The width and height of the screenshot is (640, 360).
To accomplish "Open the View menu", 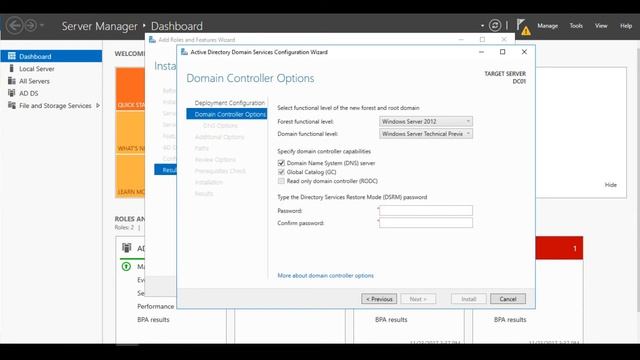I will (601, 26).
